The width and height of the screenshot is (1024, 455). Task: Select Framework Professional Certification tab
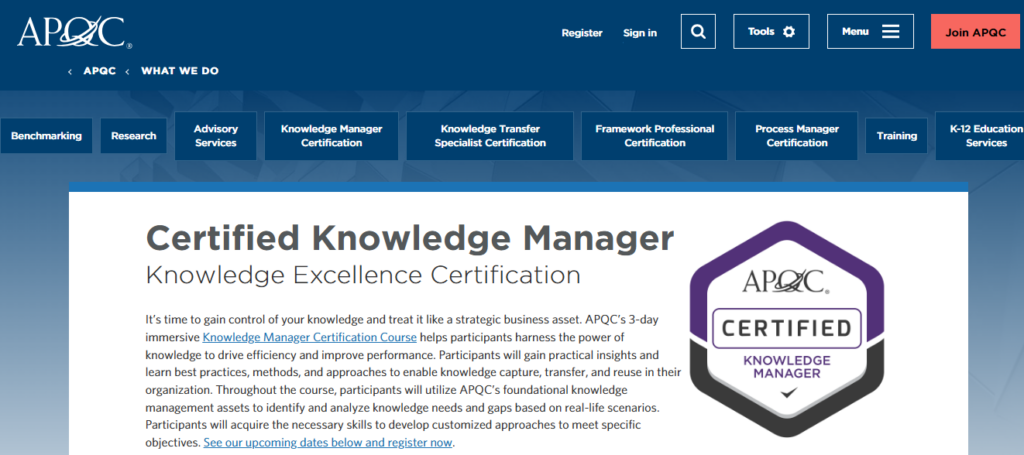pos(655,136)
